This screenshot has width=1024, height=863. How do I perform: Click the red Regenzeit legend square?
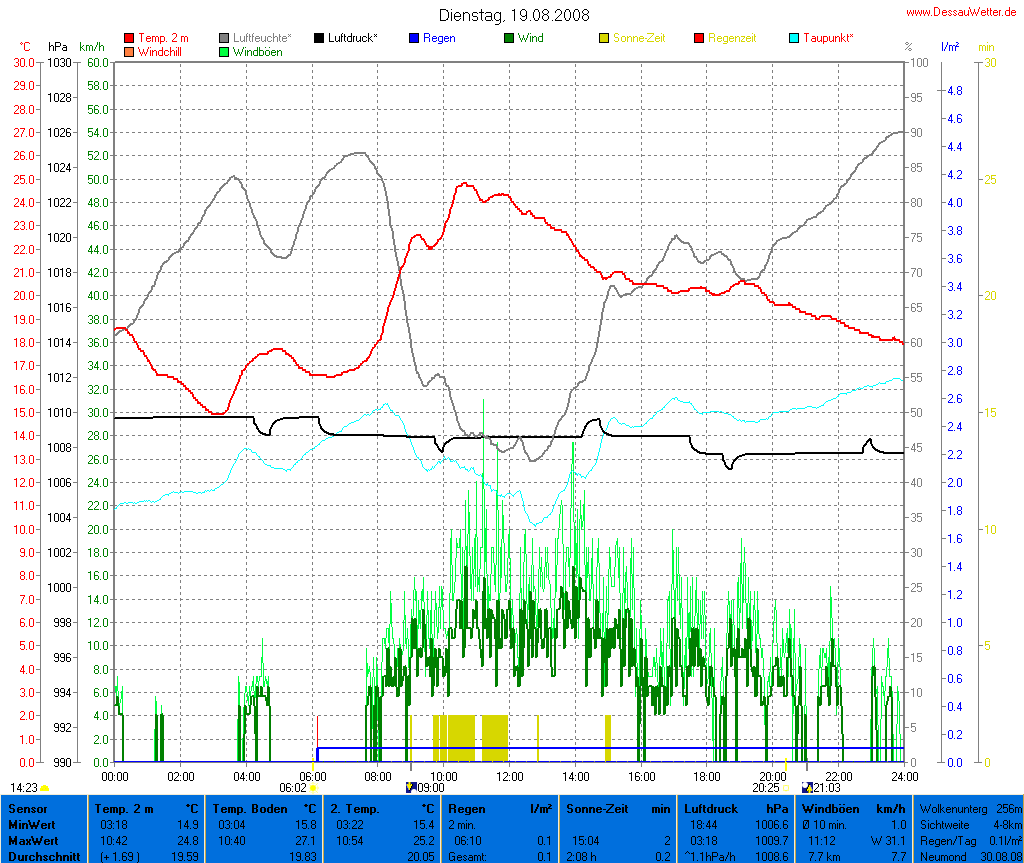pyautogui.click(x=699, y=38)
